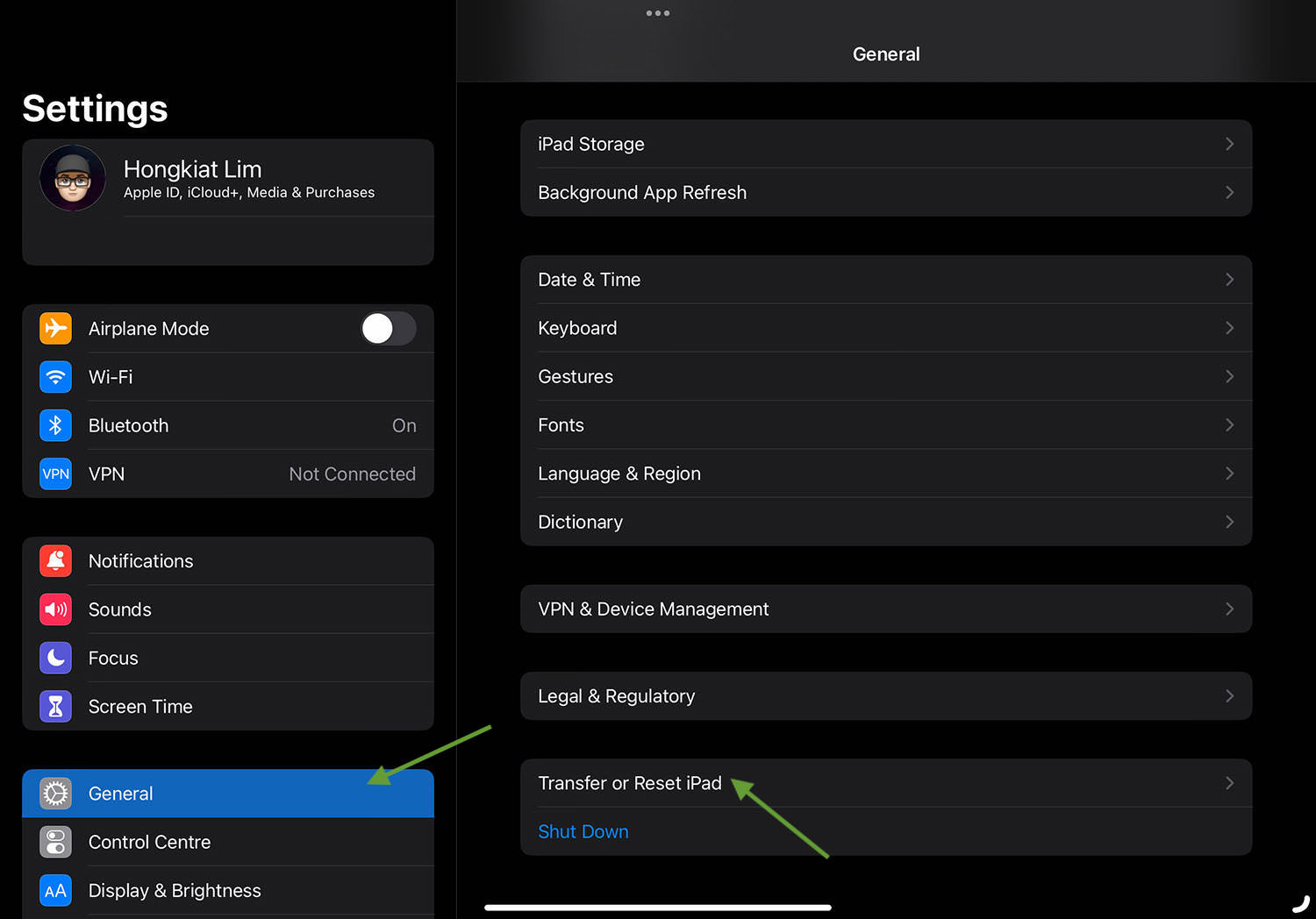The width and height of the screenshot is (1316, 919).
Task: Tap the Date & Time label
Action: (590, 280)
